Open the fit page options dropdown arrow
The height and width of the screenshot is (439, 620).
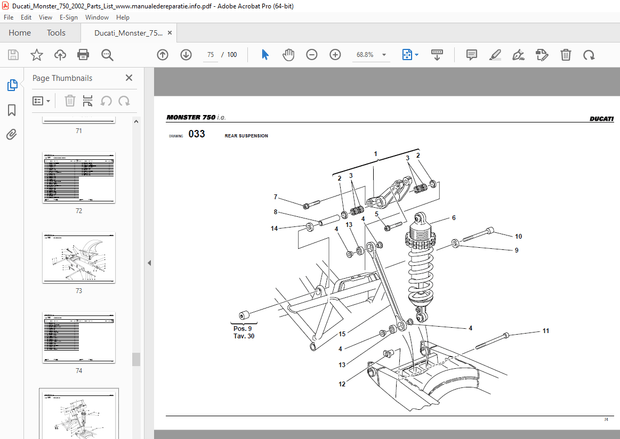[x=416, y=55]
